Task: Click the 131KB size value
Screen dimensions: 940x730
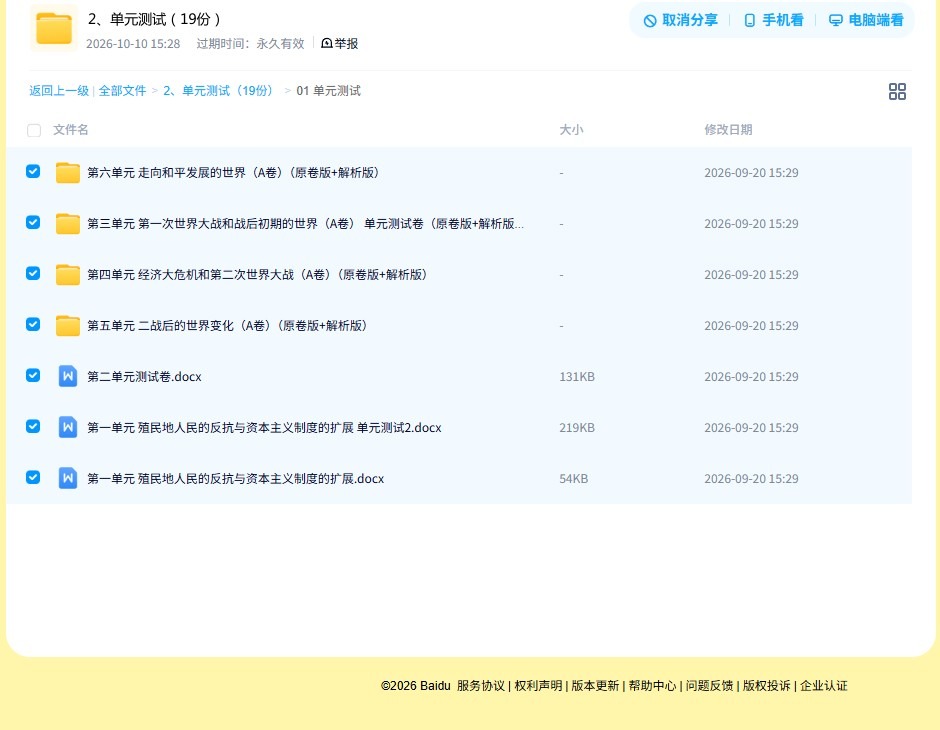Action: click(x=577, y=376)
